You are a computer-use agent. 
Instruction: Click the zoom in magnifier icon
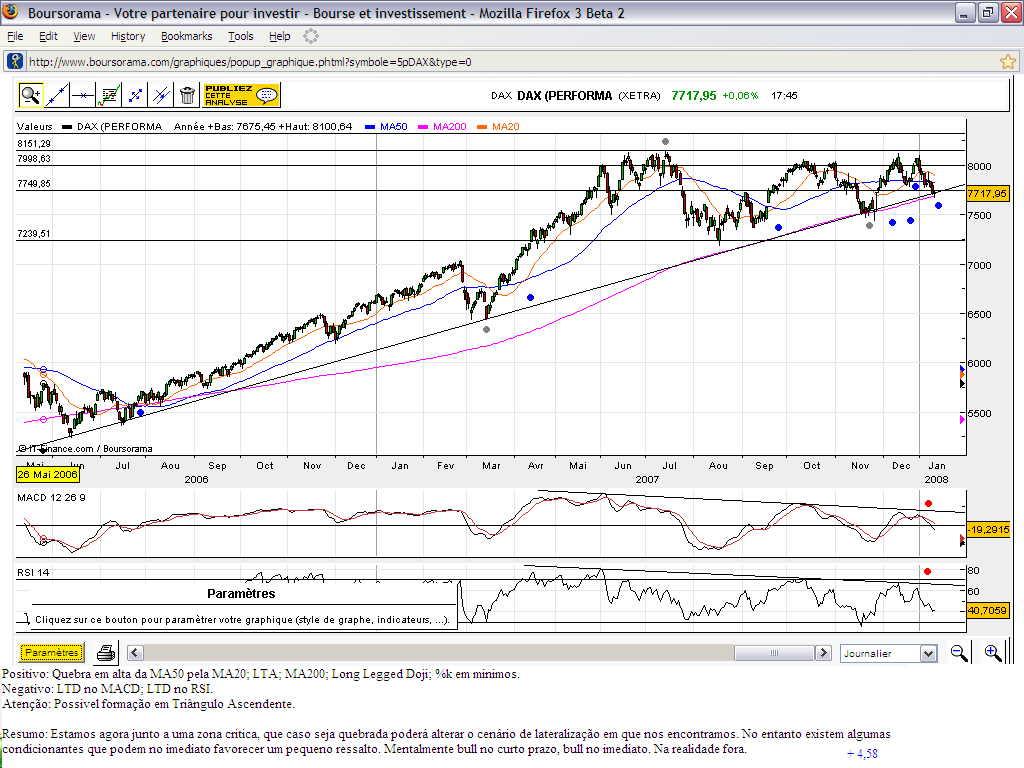coord(993,652)
